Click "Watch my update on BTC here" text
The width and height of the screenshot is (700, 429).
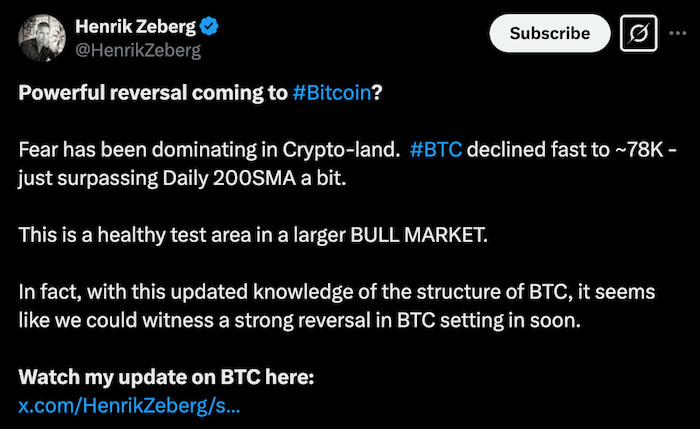coord(166,381)
